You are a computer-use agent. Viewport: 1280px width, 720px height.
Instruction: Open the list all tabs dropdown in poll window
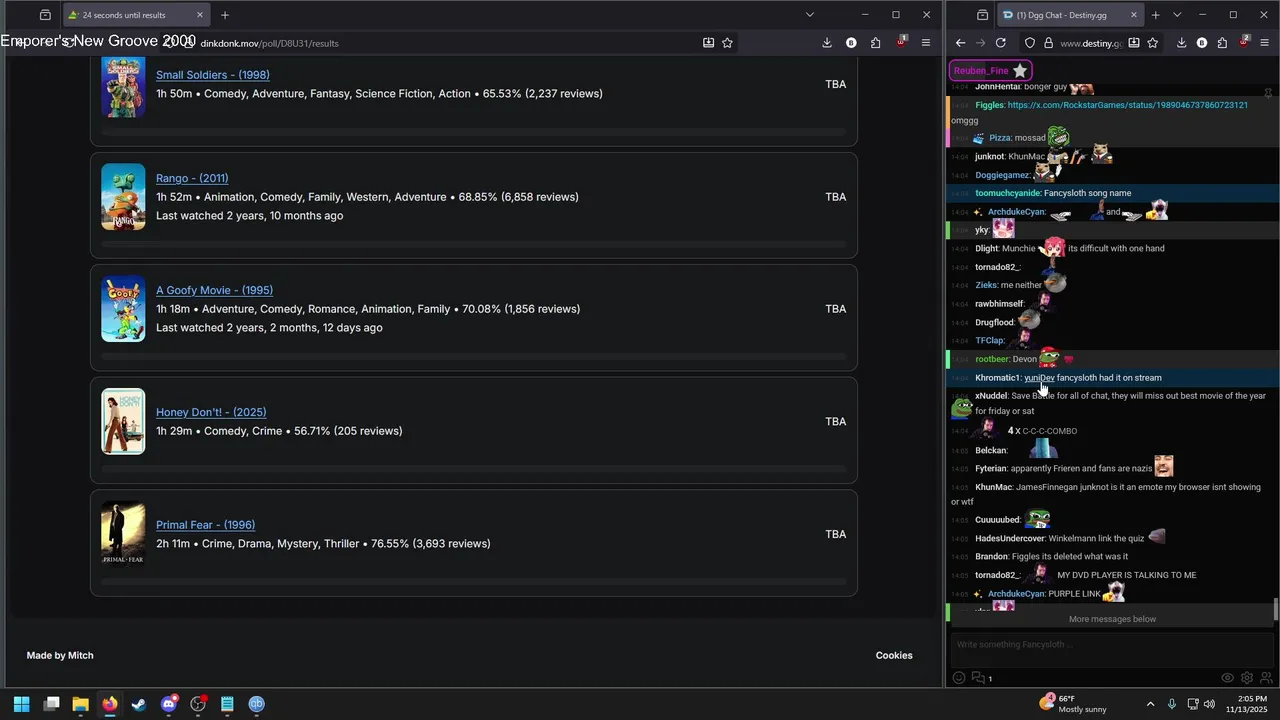coord(810,15)
